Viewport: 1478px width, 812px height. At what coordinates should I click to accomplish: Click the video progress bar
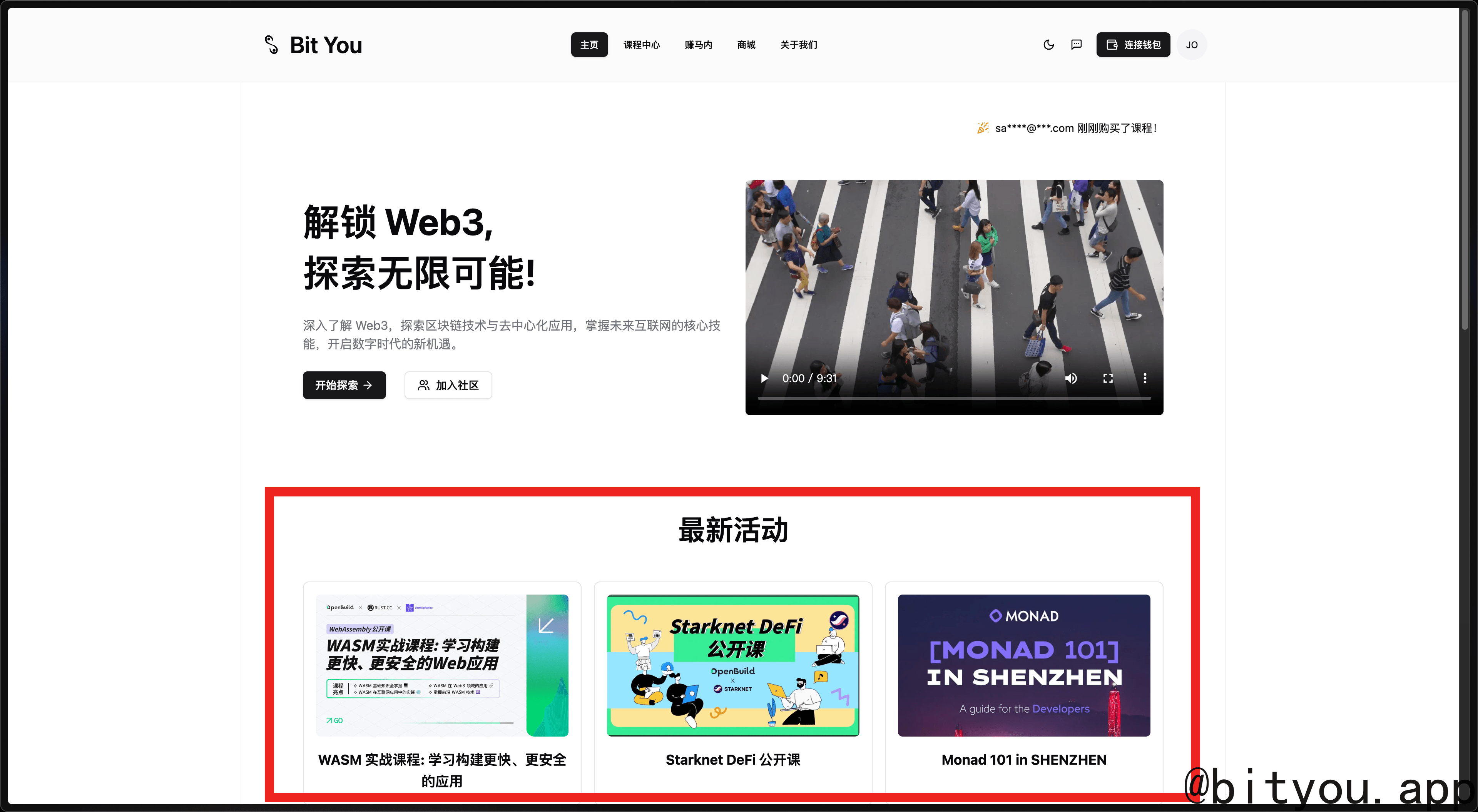point(954,398)
